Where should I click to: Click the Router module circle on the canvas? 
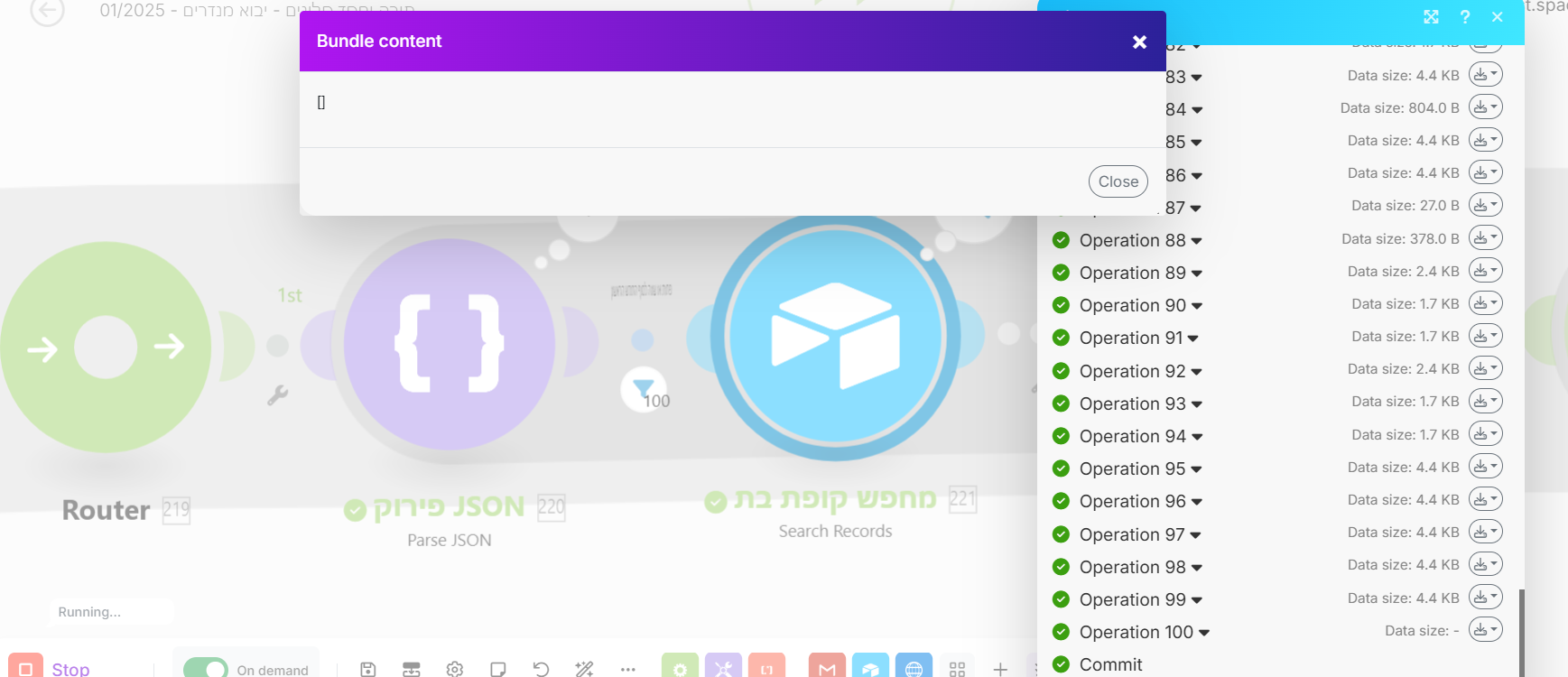click(x=106, y=347)
